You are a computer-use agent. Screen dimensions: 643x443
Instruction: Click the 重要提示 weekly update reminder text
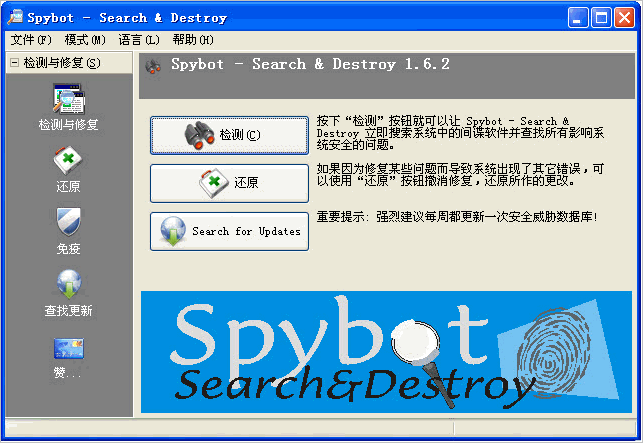point(457,216)
